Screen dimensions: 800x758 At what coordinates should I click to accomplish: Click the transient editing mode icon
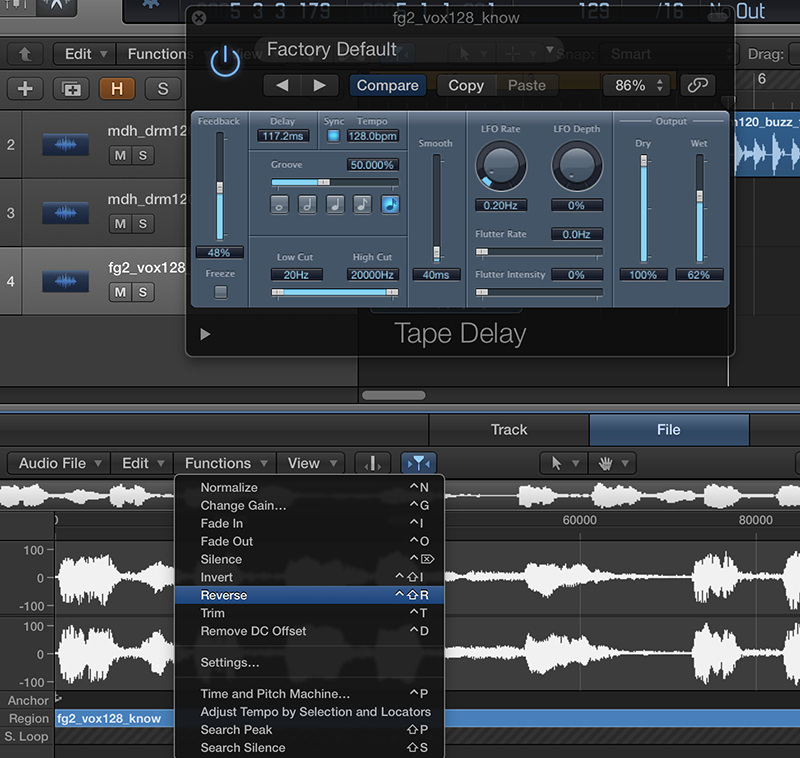pos(372,463)
